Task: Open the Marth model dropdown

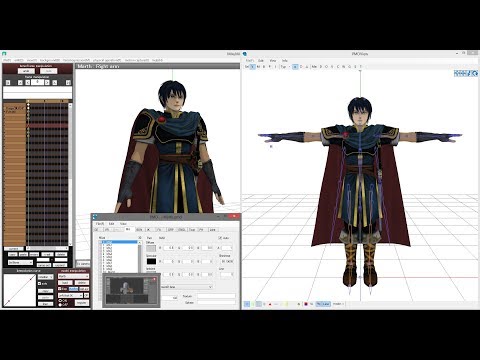Action: [x=74, y=276]
